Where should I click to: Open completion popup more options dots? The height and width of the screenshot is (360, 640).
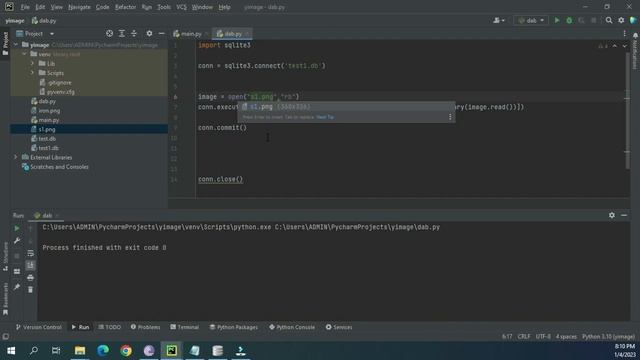450,117
